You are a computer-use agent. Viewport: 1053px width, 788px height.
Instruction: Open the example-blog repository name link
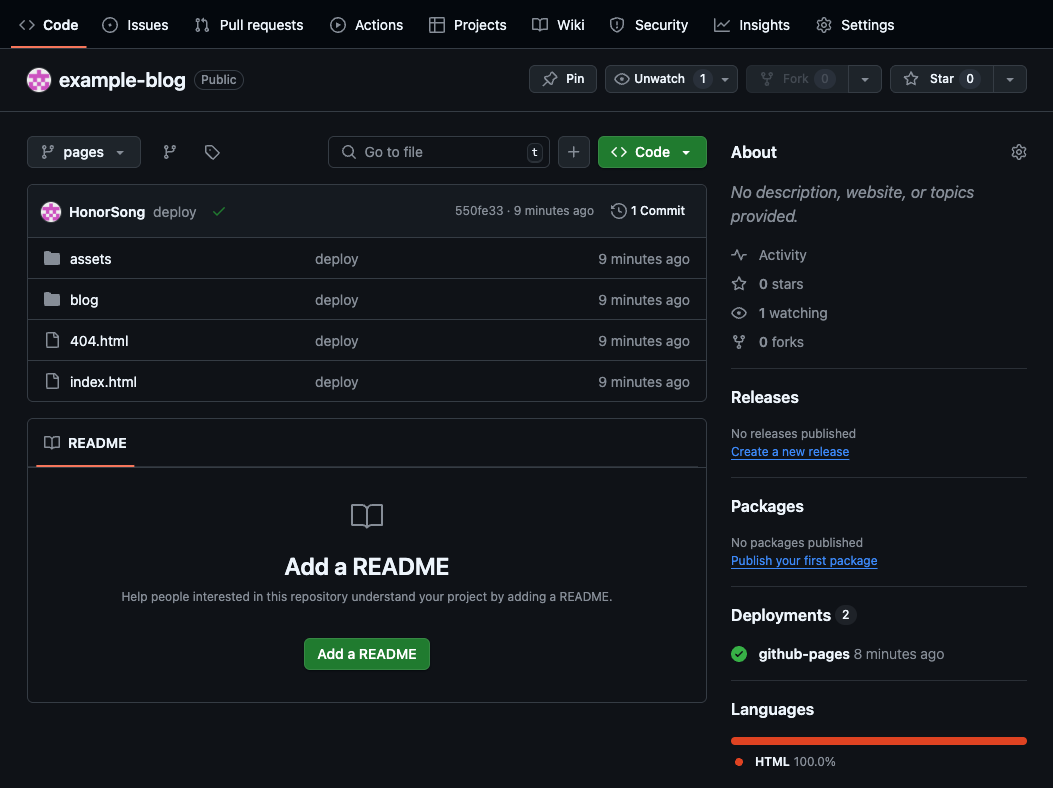click(x=122, y=80)
